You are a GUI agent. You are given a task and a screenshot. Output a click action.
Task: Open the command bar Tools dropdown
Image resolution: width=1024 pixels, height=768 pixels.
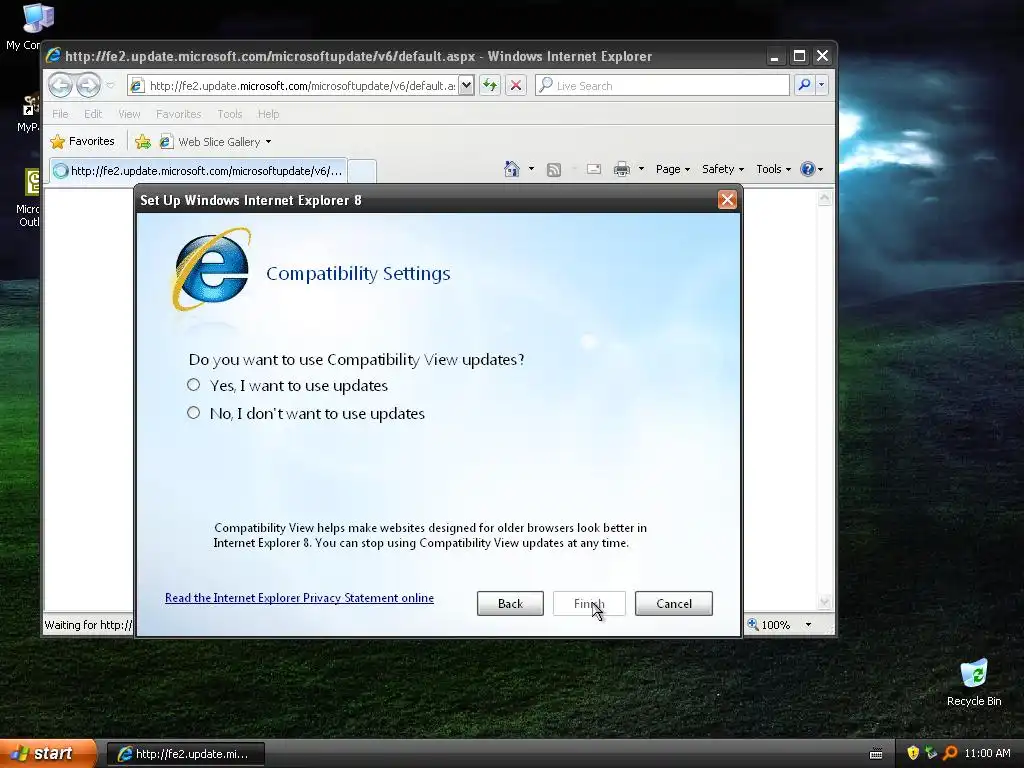coord(773,169)
